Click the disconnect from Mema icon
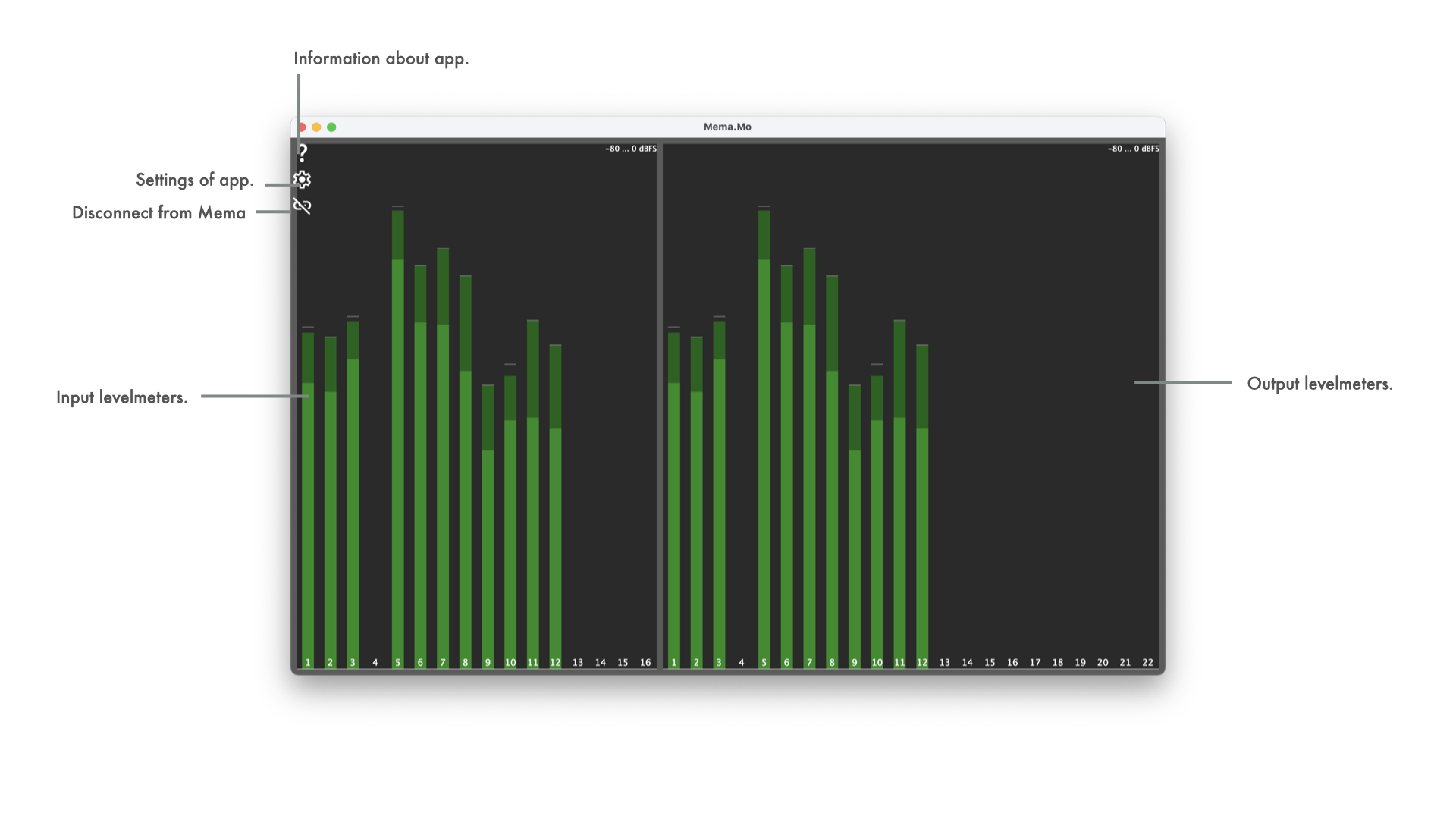The height and width of the screenshot is (819, 1456). (303, 206)
